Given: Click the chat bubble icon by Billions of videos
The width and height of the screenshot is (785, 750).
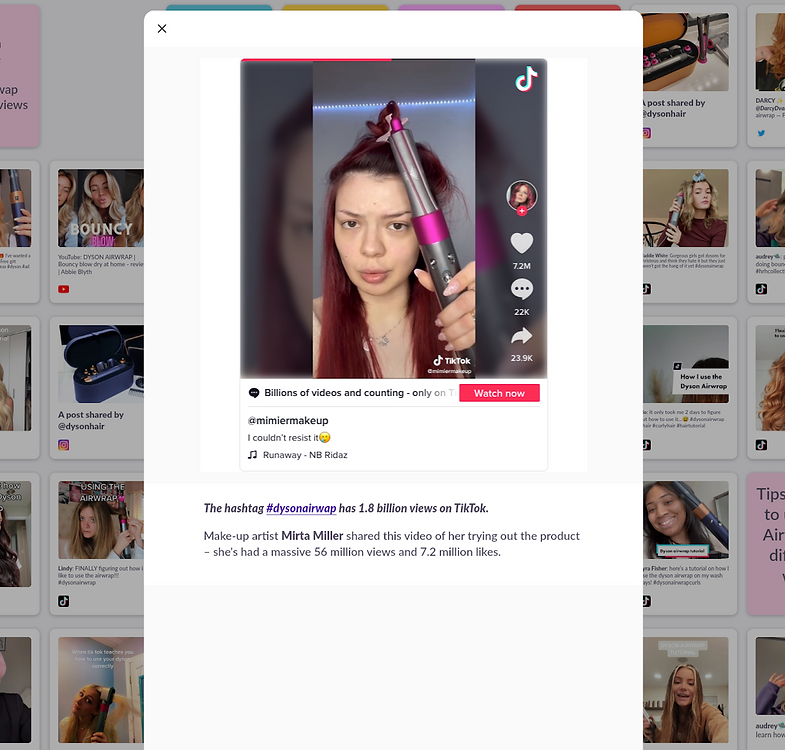Looking at the screenshot, I should coord(254,393).
